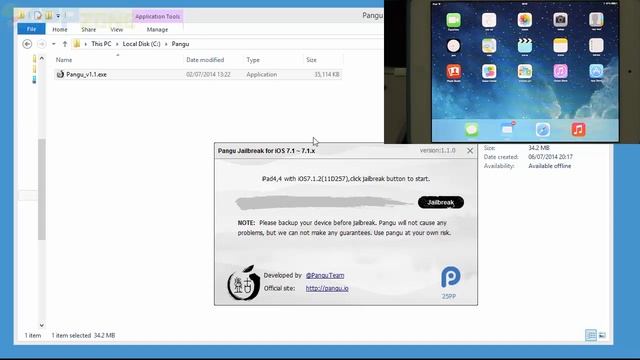The width and height of the screenshot is (640, 360).
Task: Tap the Newsstand app on the iPad
Action: point(525,71)
